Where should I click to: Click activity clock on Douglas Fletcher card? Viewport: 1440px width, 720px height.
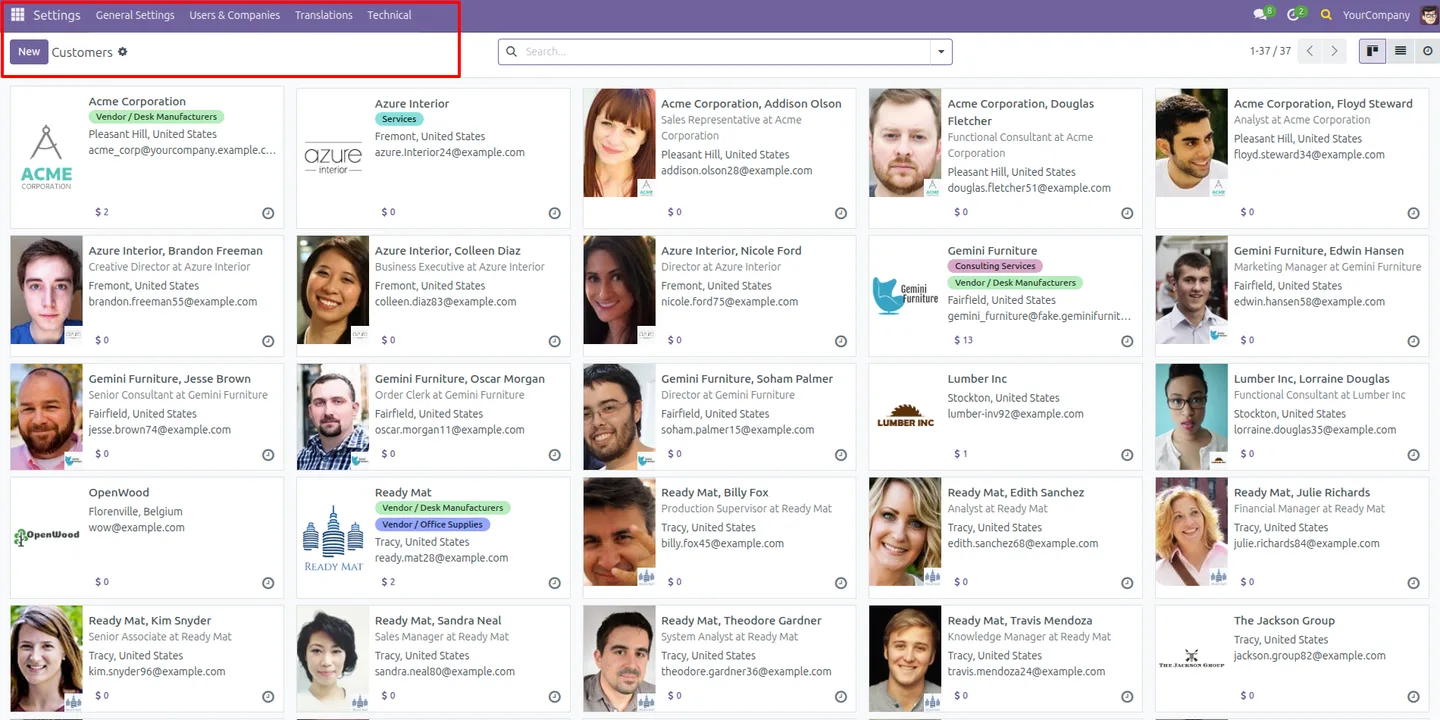click(x=1127, y=213)
